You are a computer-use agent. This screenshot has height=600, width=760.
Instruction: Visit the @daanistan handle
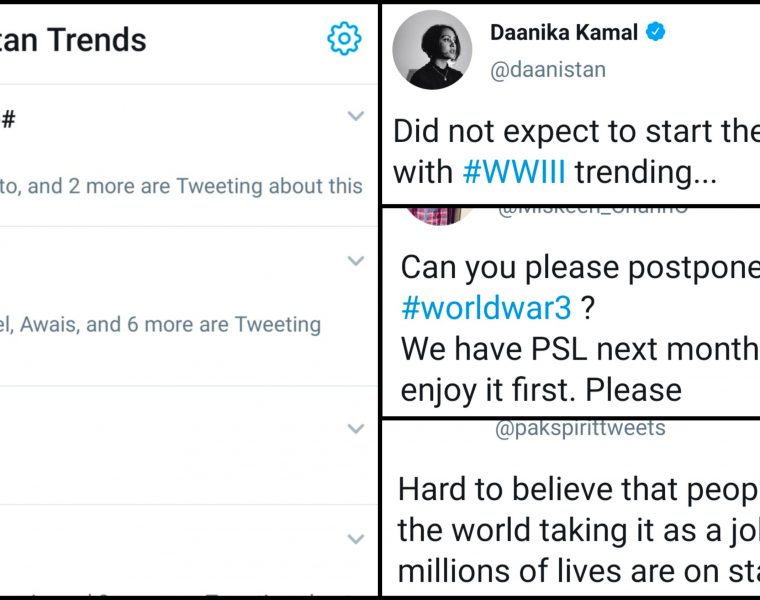tap(547, 70)
